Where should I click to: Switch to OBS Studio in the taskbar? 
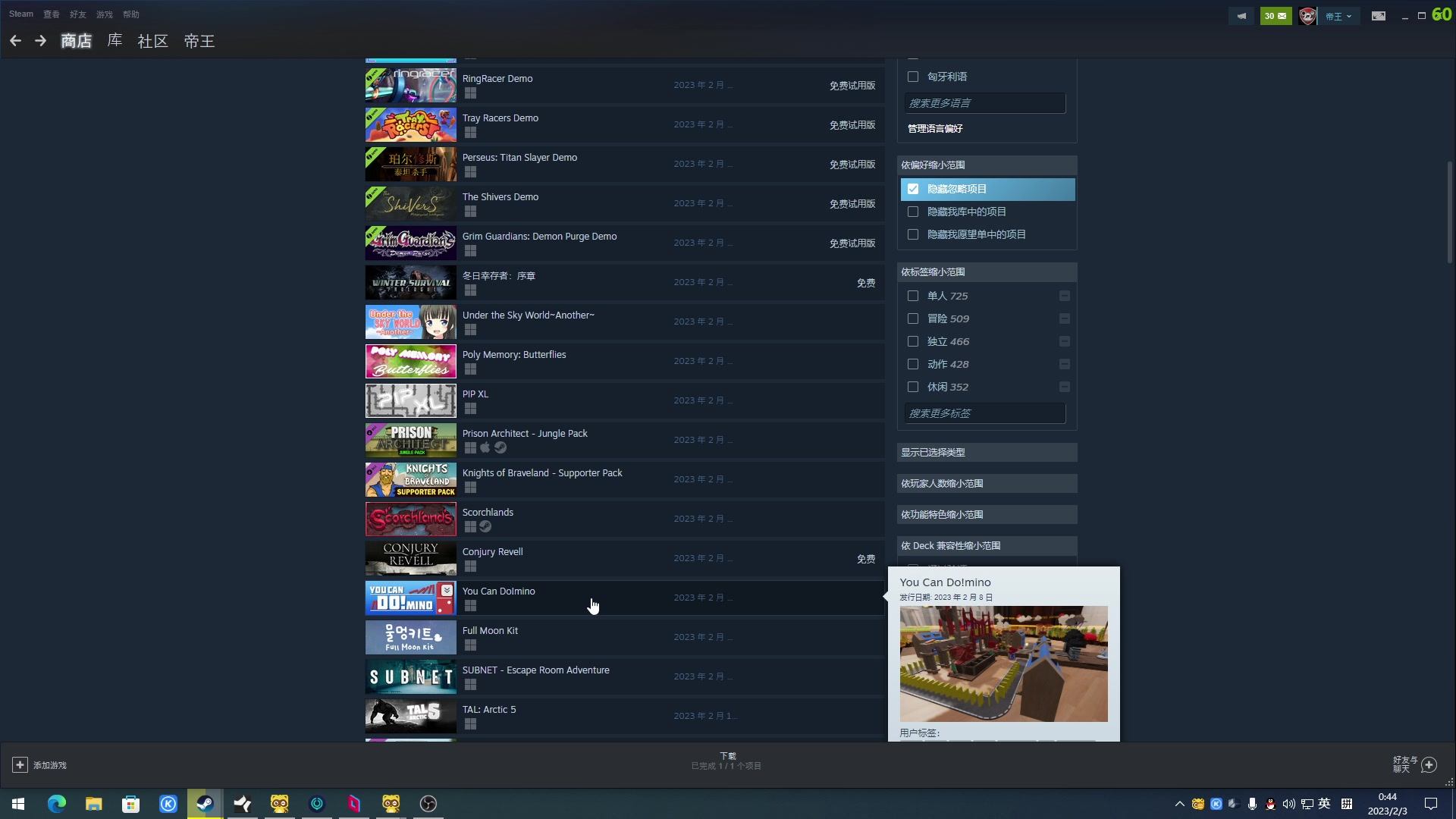click(x=428, y=804)
